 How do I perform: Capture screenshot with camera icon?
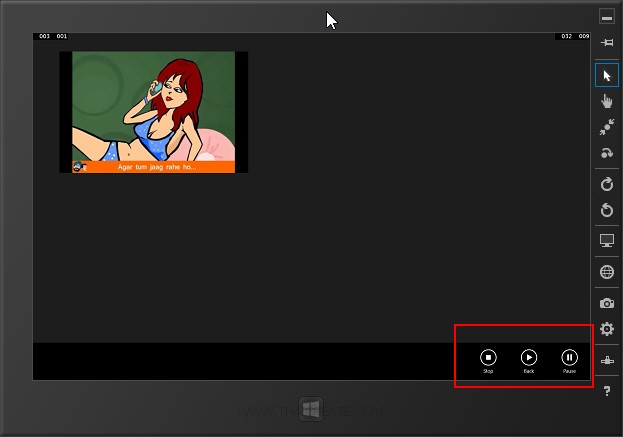607,303
